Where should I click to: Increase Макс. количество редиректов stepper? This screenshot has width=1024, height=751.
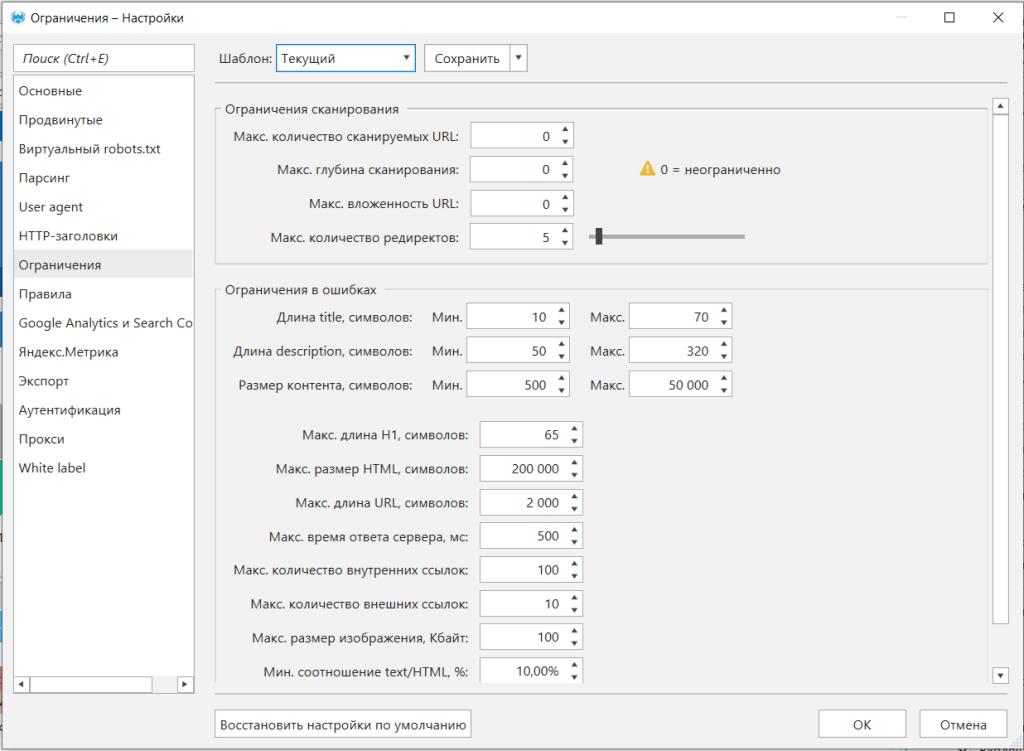tap(565, 231)
